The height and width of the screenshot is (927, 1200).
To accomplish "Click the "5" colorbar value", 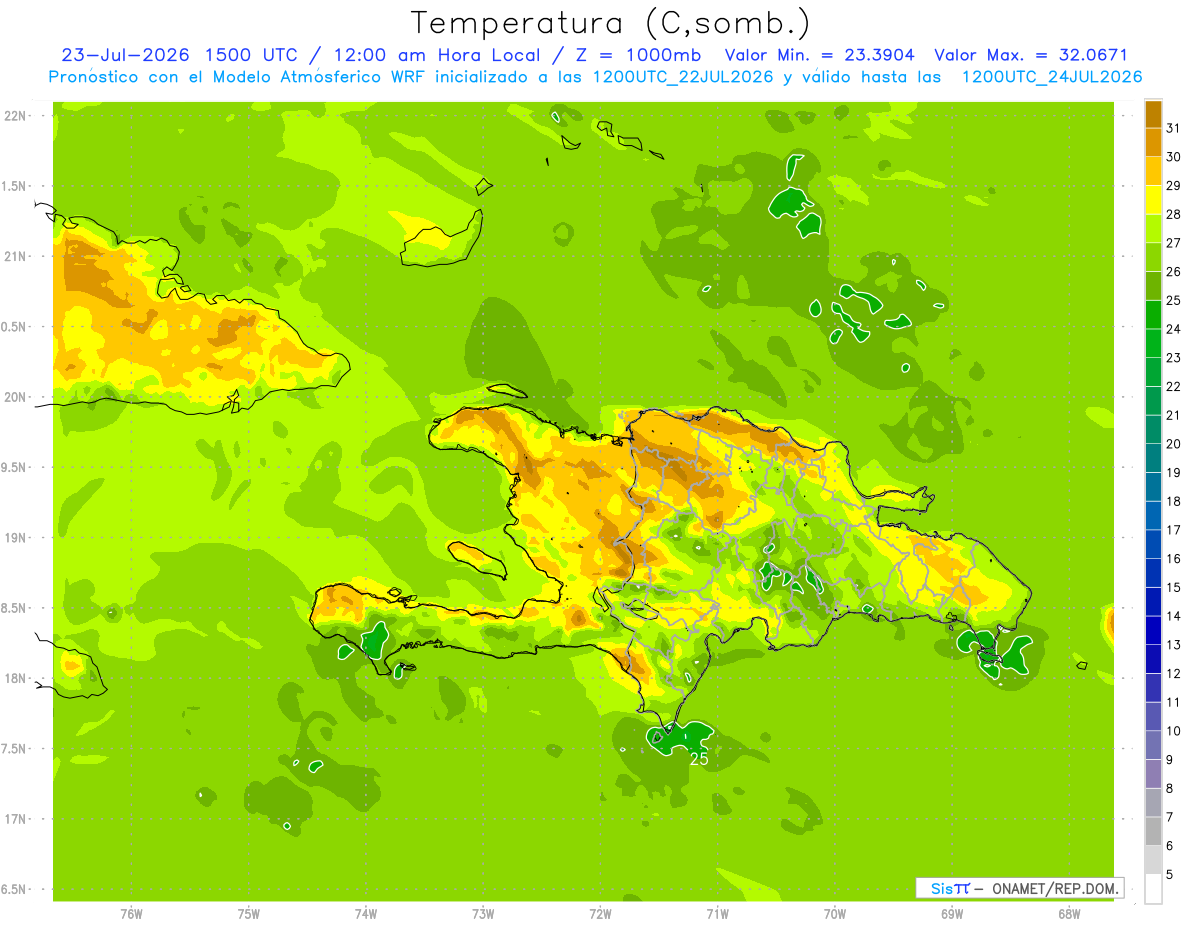I will coord(1171,874).
